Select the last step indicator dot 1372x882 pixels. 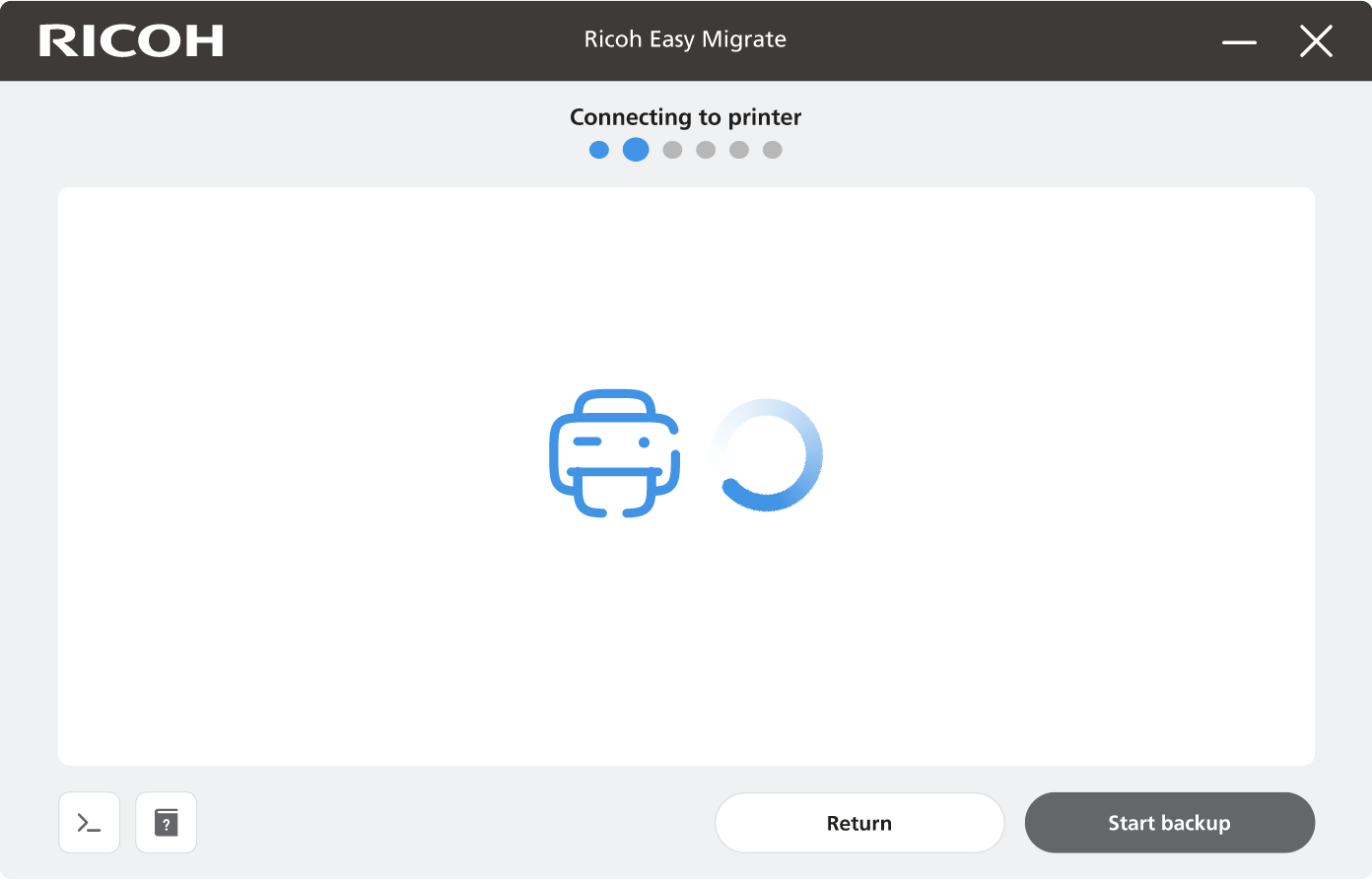773,150
